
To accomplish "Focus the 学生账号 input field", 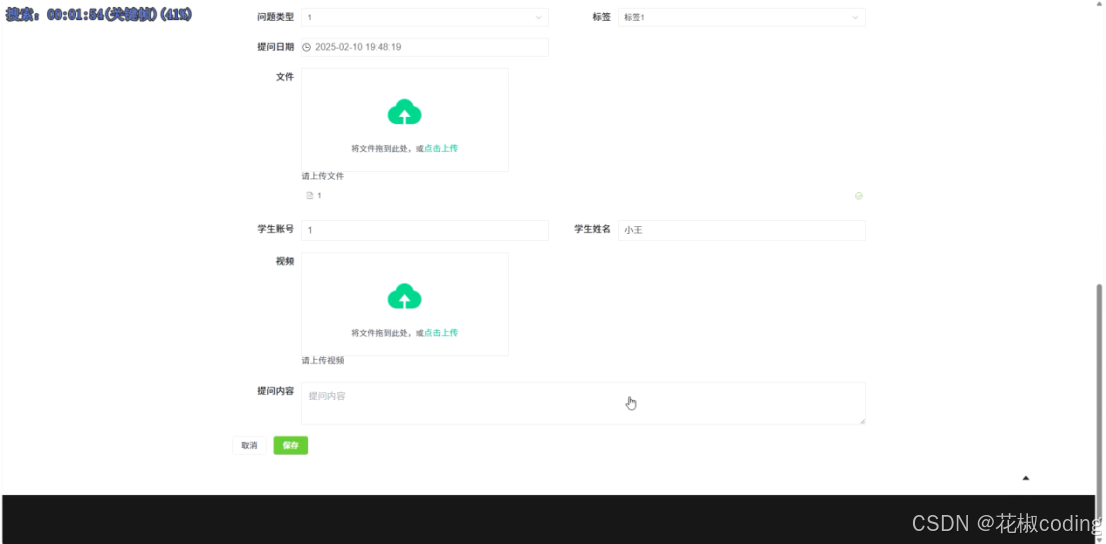I will tap(425, 230).
